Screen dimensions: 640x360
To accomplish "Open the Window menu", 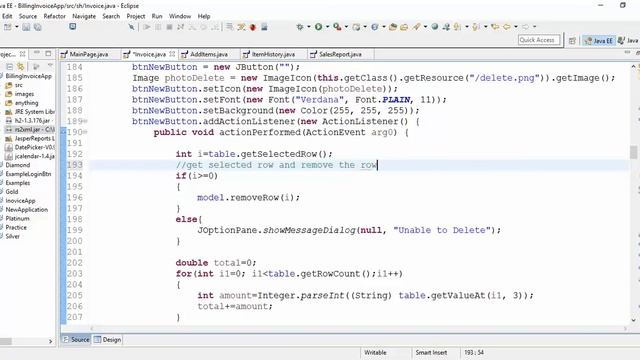I will pyautogui.click(x=180, y=16).
